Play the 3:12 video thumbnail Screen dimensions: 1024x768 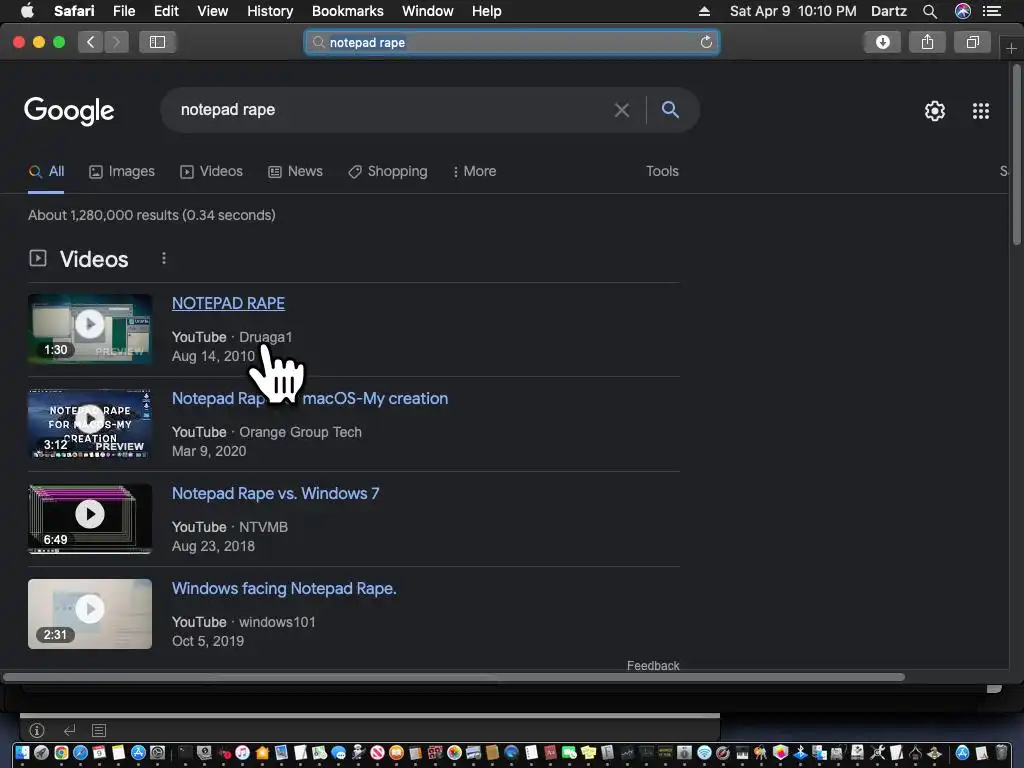(x=90, y=424)
